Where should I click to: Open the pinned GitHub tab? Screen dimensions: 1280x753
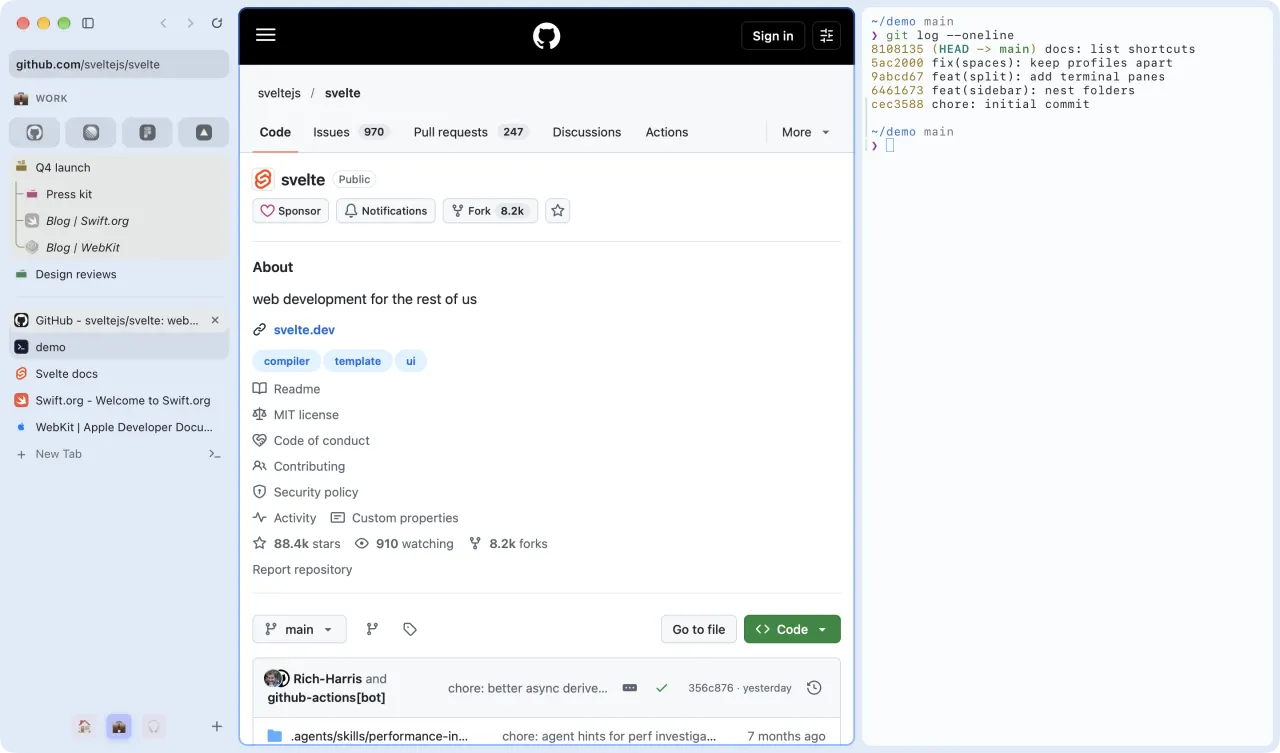(x=35, y=132)
